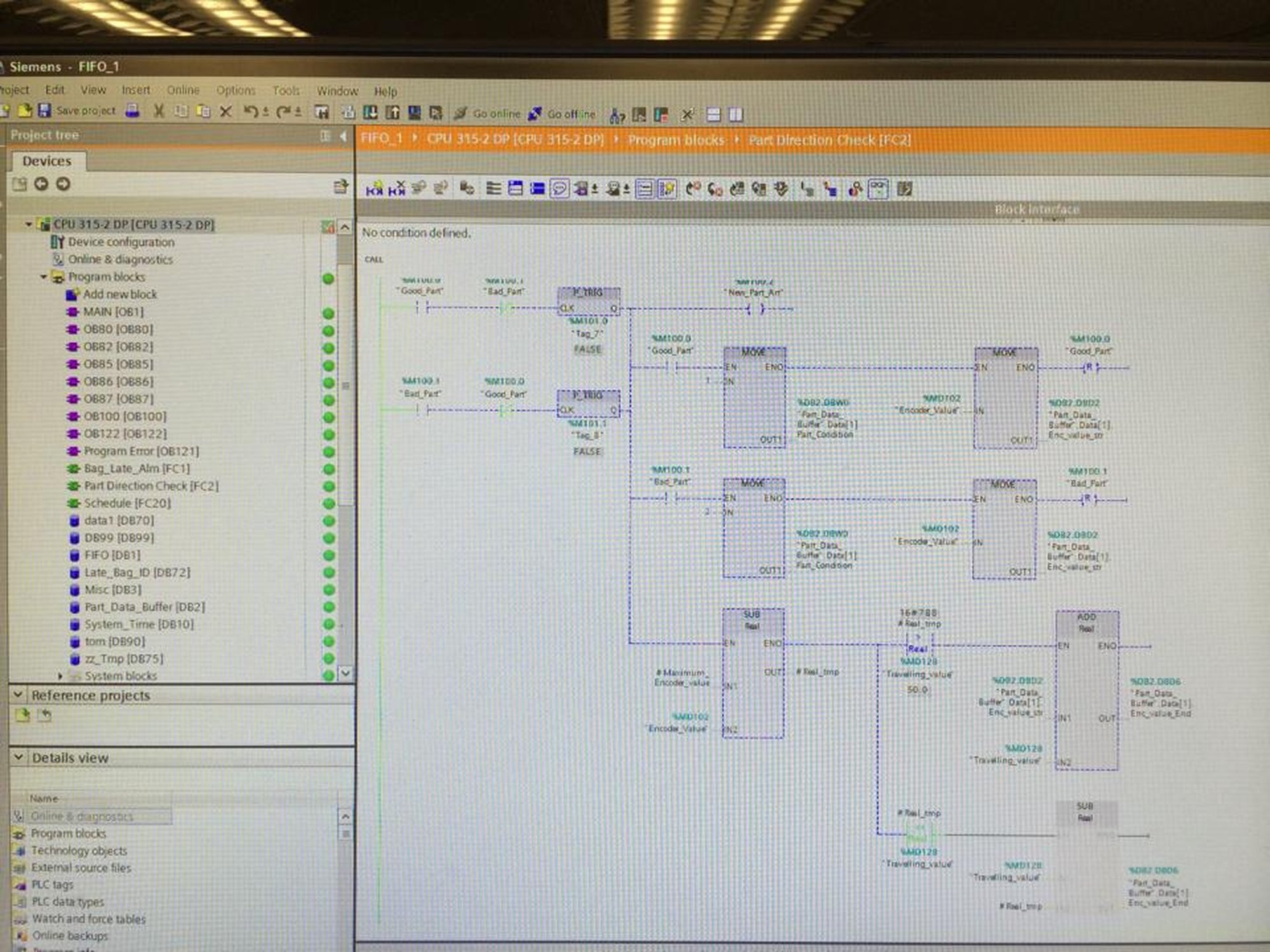Open the Insert menu
This screenshot has width=1270, height=952.
tap(136, 90)
